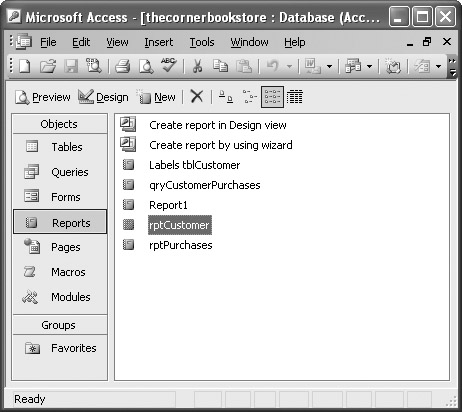
Task: Open the Tools menu
Action: coord(202,42)
